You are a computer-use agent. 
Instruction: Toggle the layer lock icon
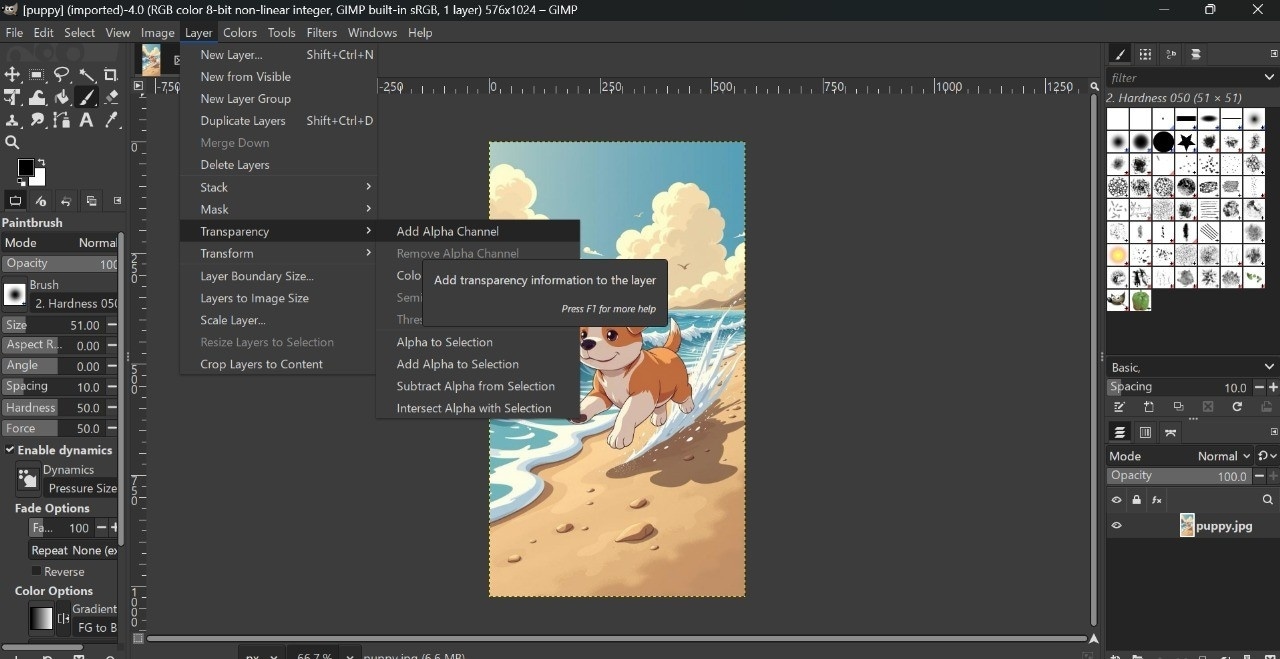(x=1137, y=500)
